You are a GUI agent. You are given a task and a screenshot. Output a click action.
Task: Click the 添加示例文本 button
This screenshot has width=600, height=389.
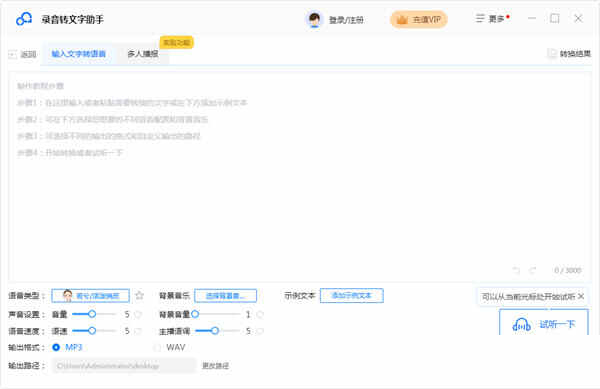352,296
